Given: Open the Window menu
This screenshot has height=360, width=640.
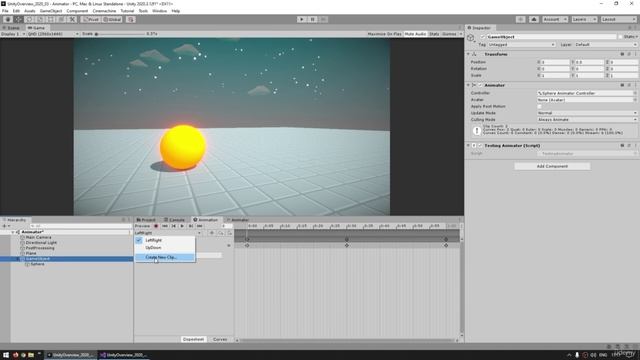Looking at the screenshot, I should tap(159, 11).
